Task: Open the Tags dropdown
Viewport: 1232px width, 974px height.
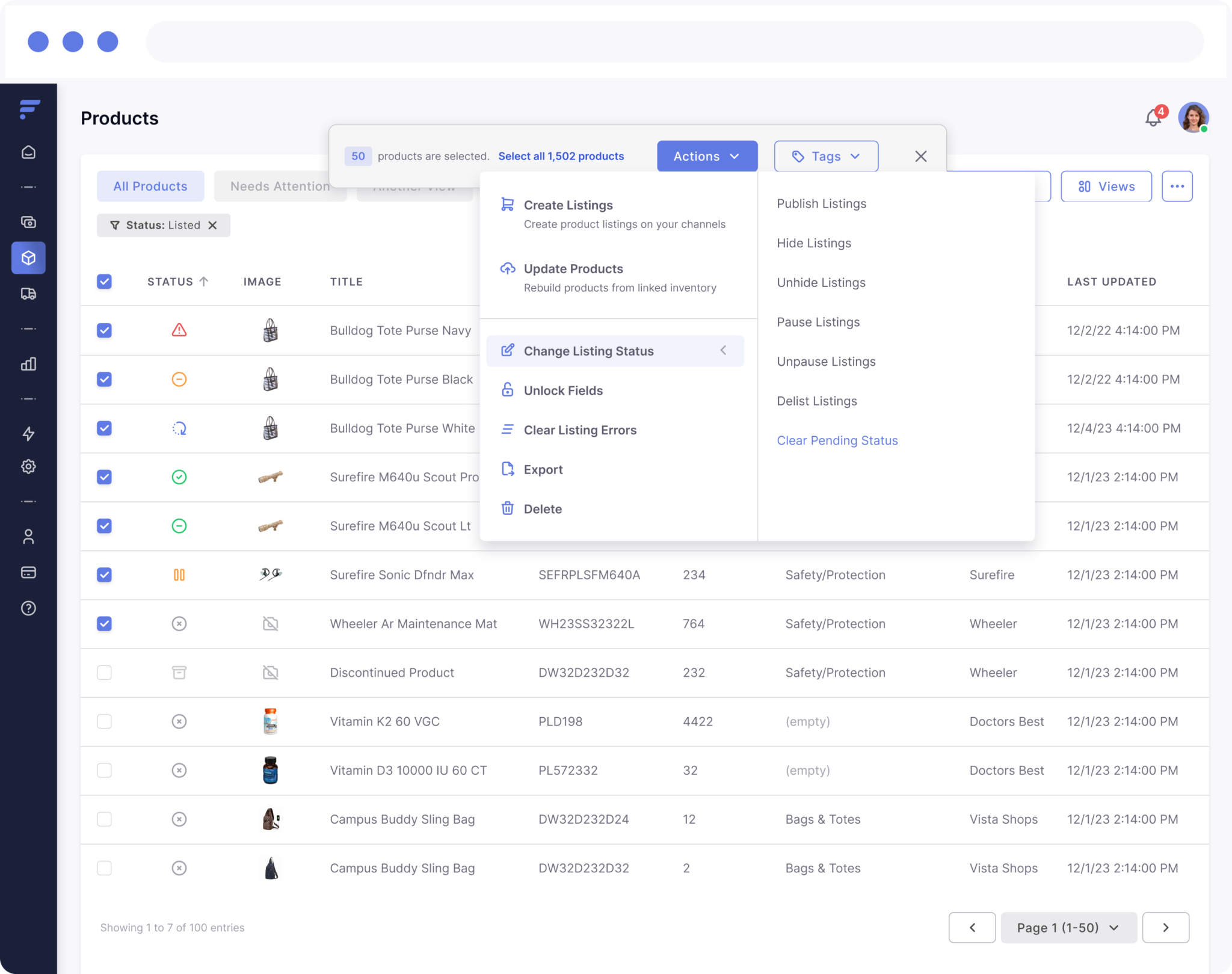Action: tap(826, 156)
